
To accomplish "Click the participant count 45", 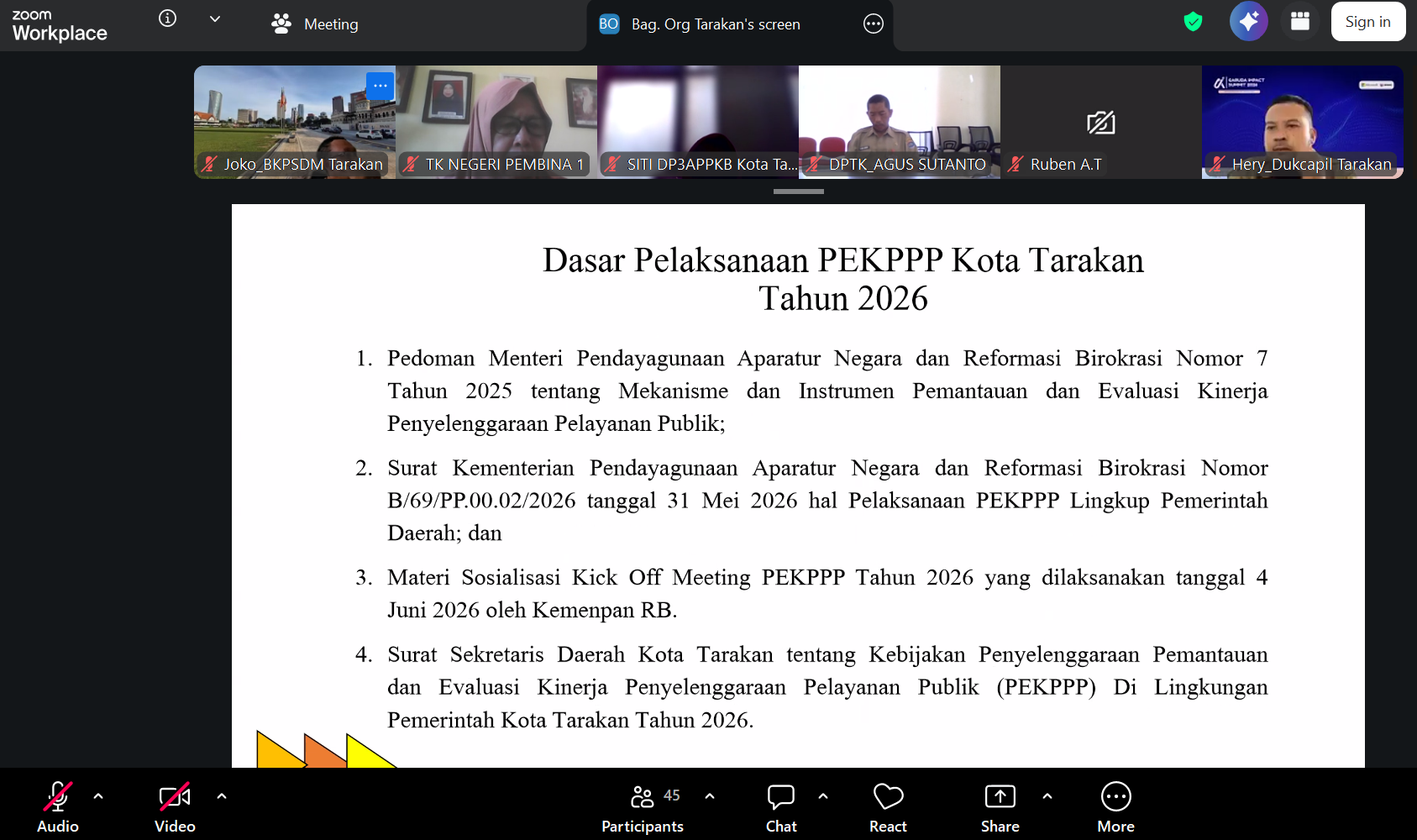I will tap(672, 795).
